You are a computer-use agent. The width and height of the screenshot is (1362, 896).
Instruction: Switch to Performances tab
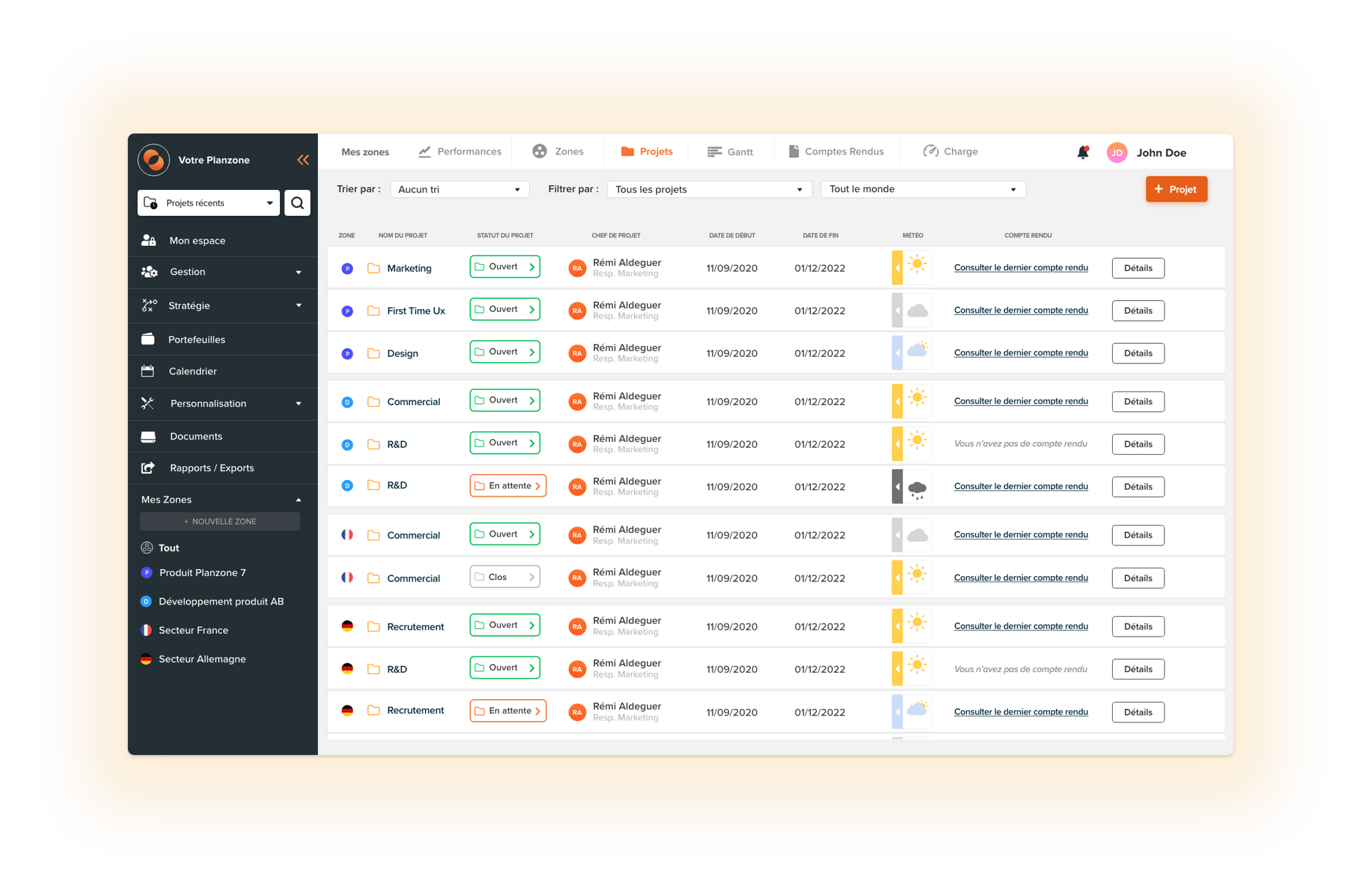coord(460,151)
